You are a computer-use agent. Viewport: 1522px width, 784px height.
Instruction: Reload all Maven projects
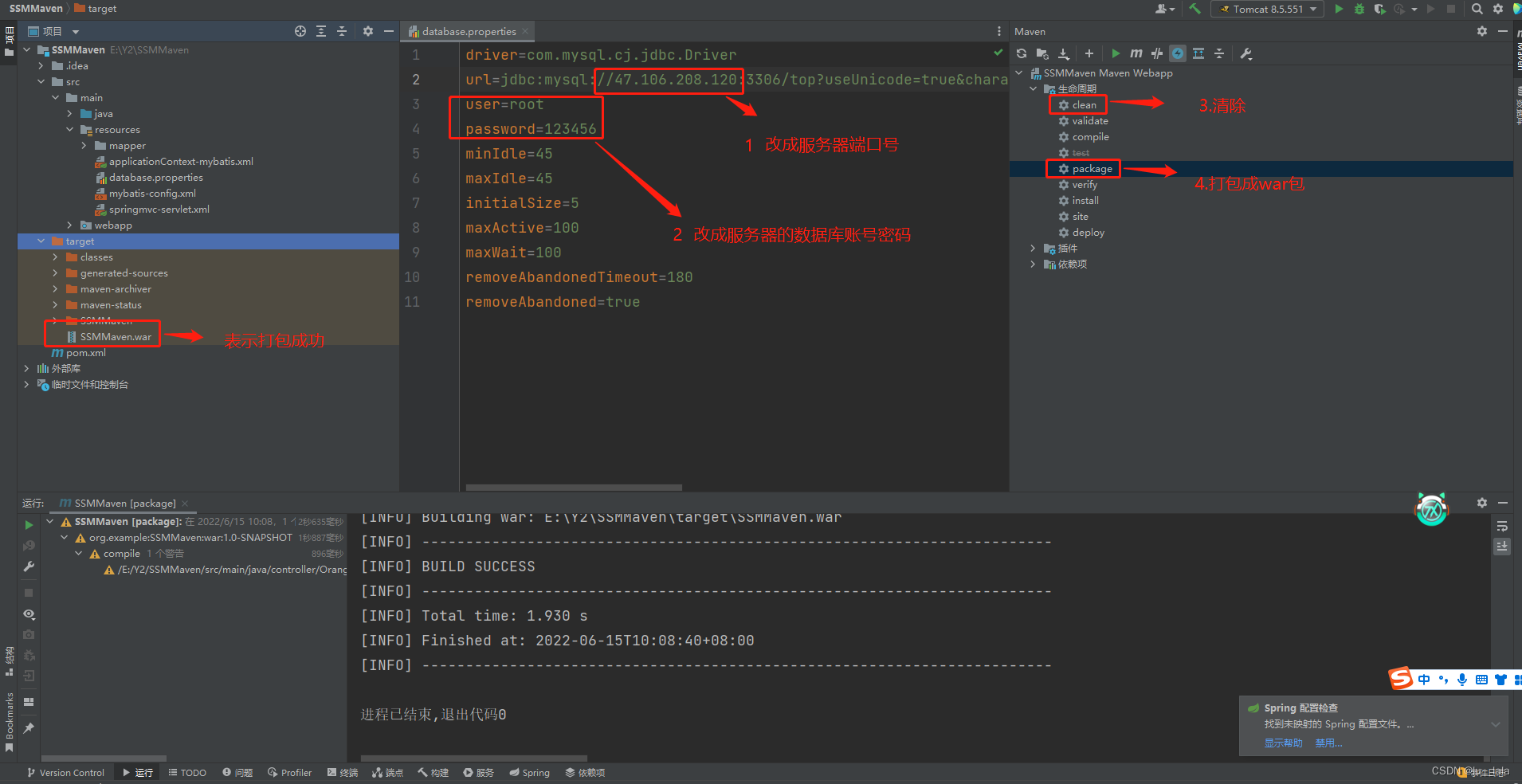[x=1021, y=53]
